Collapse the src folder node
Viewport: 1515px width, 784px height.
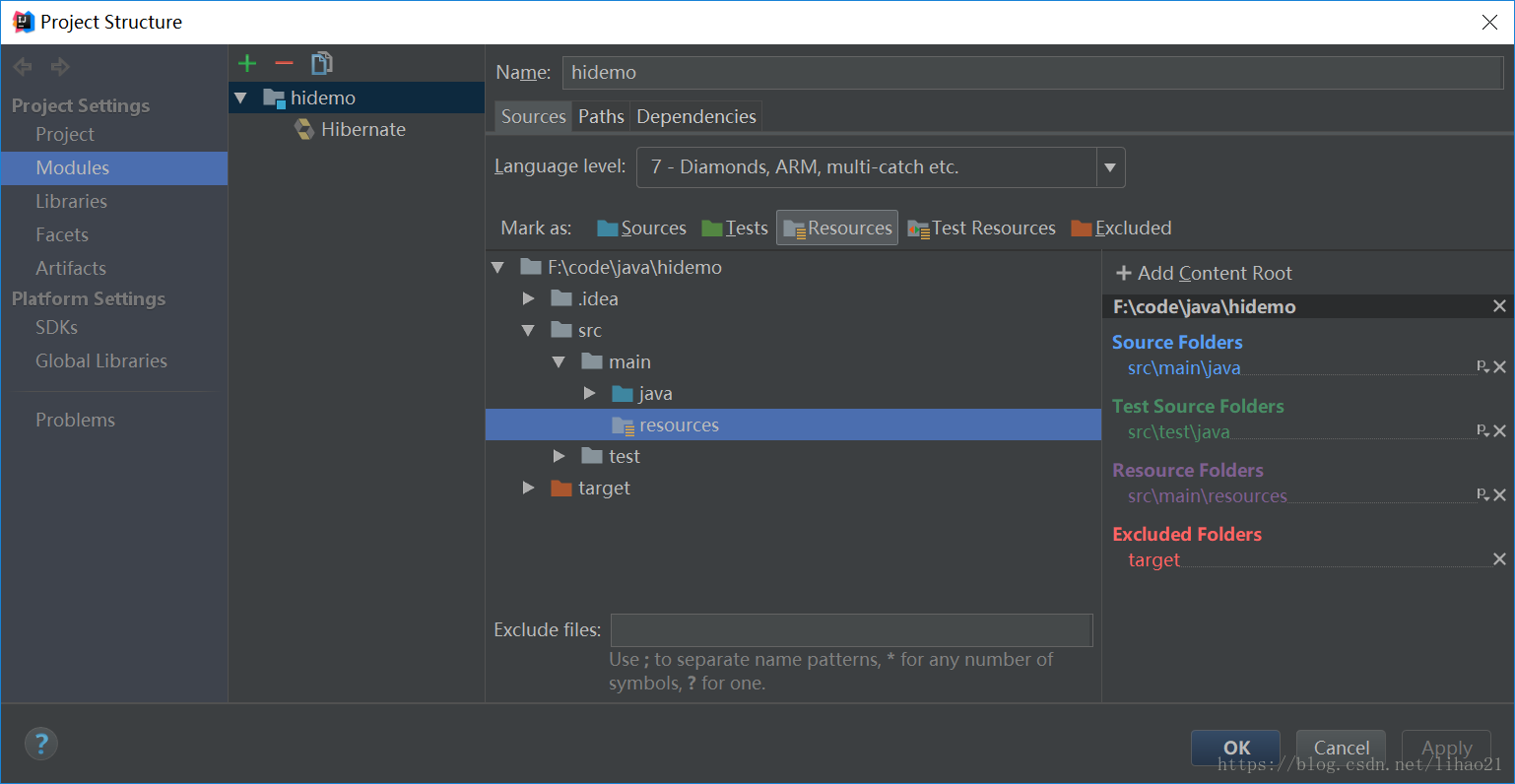[529, 331]
